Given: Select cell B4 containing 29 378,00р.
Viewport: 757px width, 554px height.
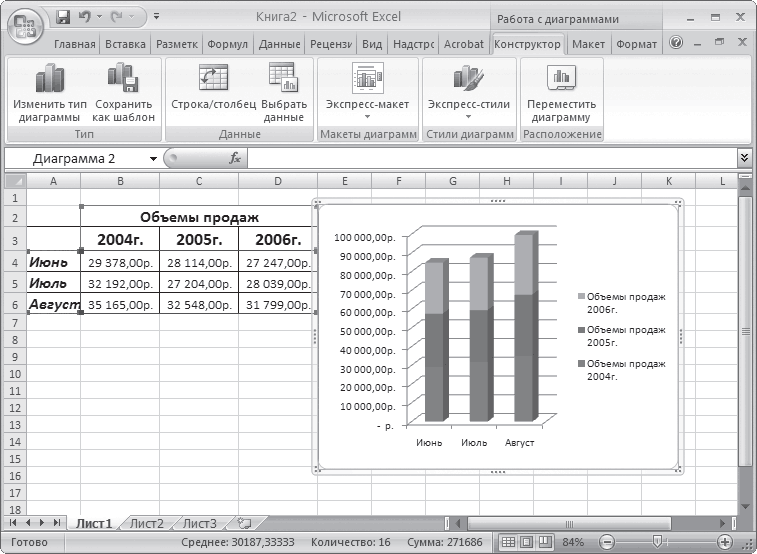Looking at the screenshot, I should pyautogui.click(x=119, y=263).
